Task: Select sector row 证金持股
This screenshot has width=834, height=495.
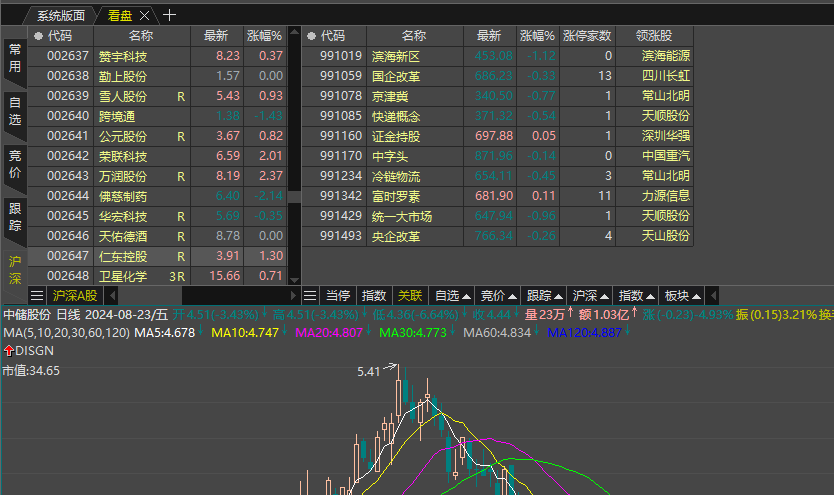Action: pos(497,136)
